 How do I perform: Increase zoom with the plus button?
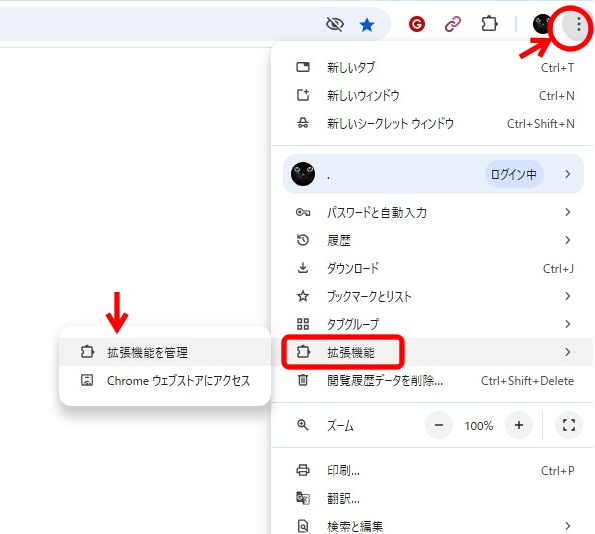519,425
